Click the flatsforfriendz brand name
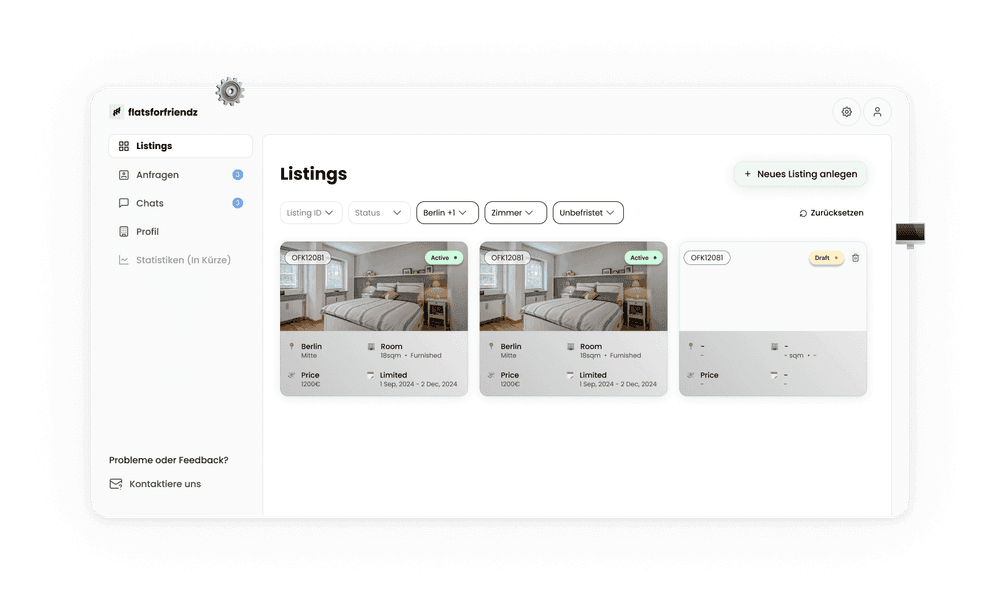Screen dimensions: 1000x610 [x=163, y=112]
